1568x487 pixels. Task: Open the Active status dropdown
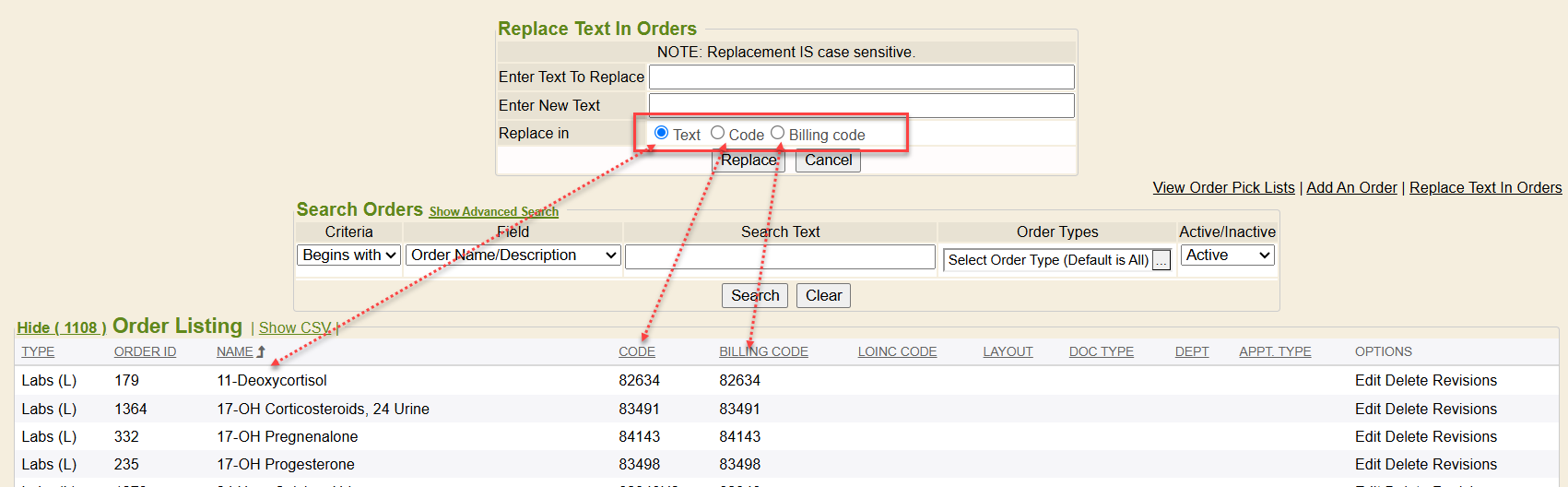[1227, 255]
